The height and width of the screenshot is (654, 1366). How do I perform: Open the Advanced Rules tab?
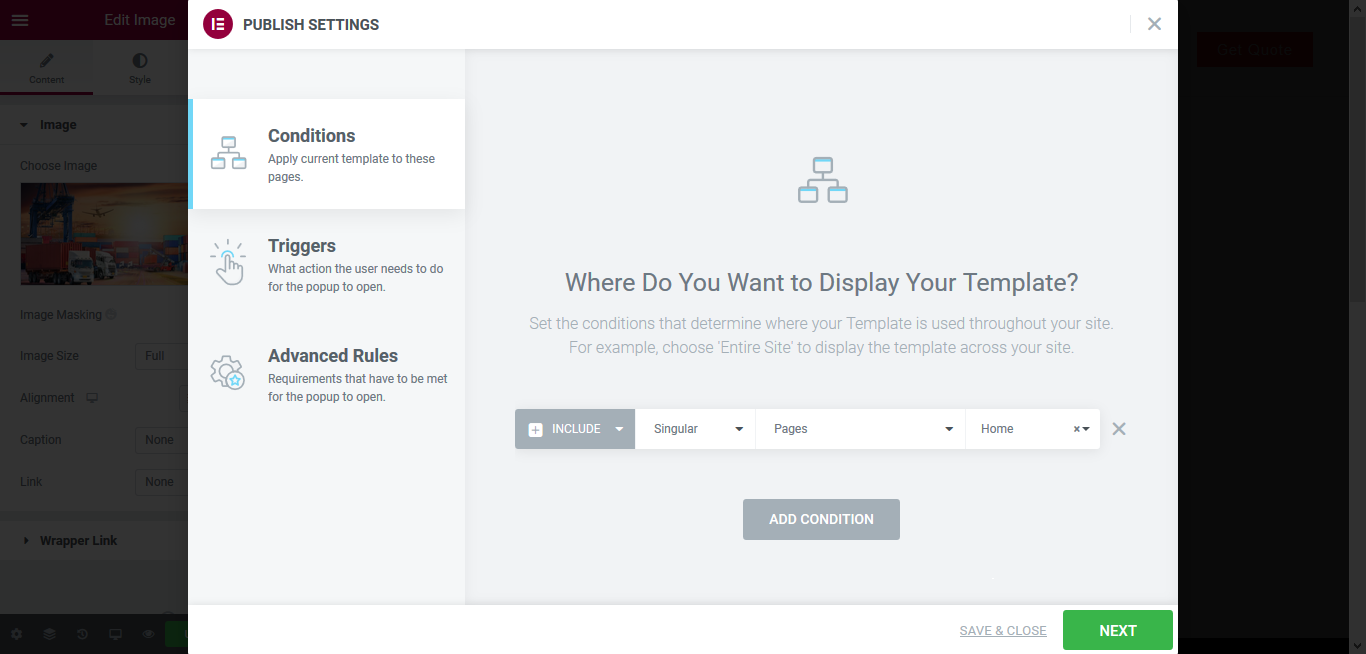pyautogui.click(x=327, y=374)
